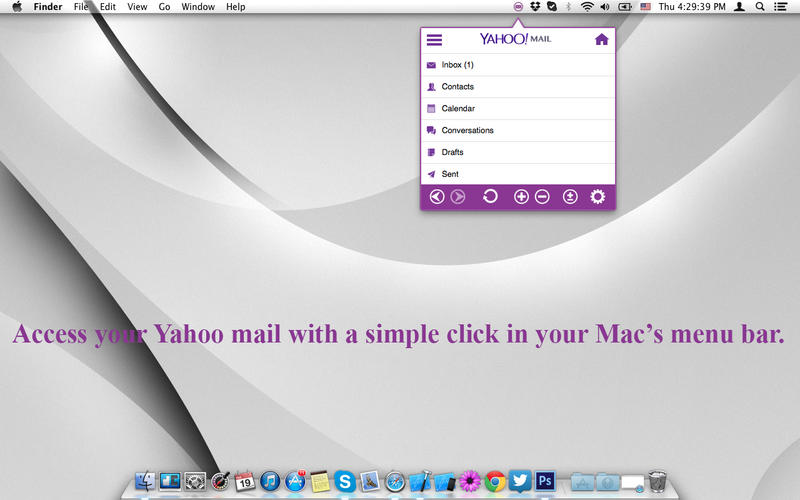Open the Drafts folder
The width and height of the screenshot is (800, 500).
(518, 152)
